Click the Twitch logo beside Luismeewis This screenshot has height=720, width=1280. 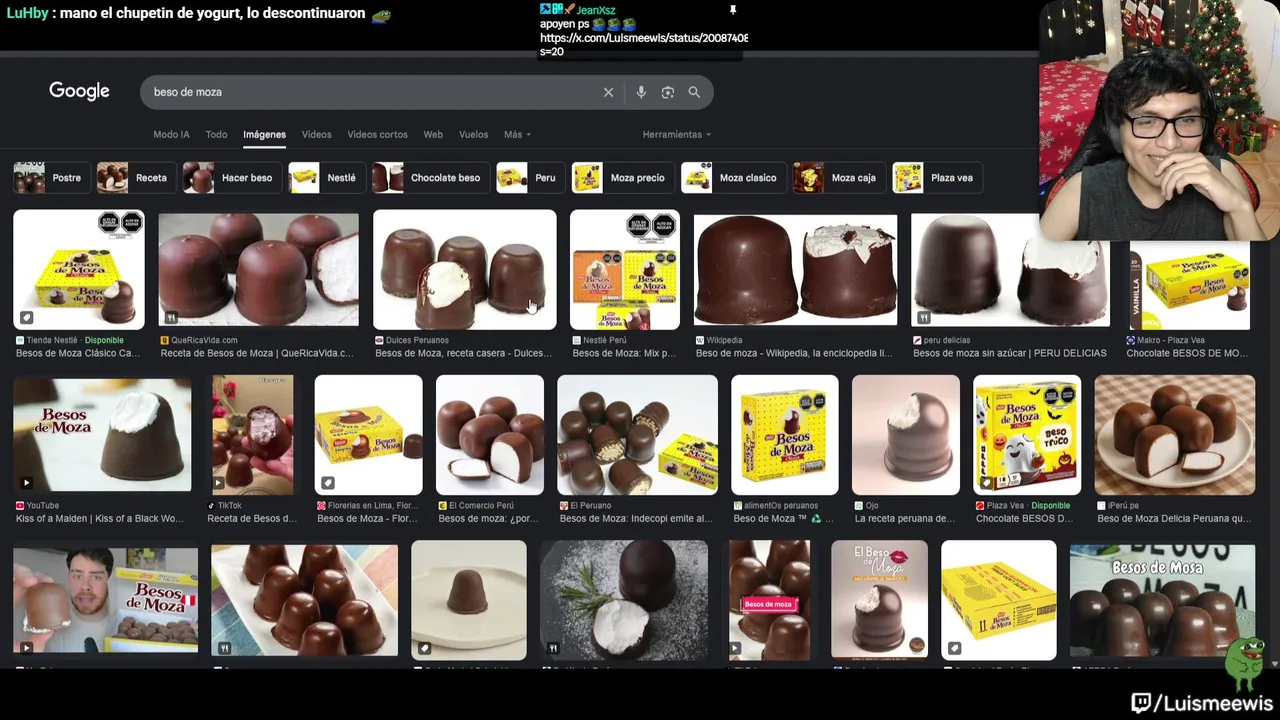(x=1142, y=703)
